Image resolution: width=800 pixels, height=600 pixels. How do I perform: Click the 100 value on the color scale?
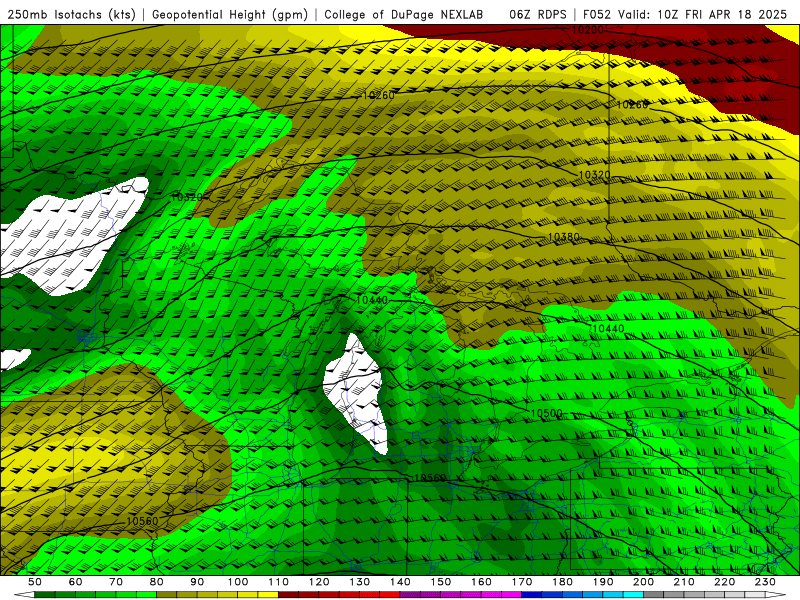click(238, 582)
